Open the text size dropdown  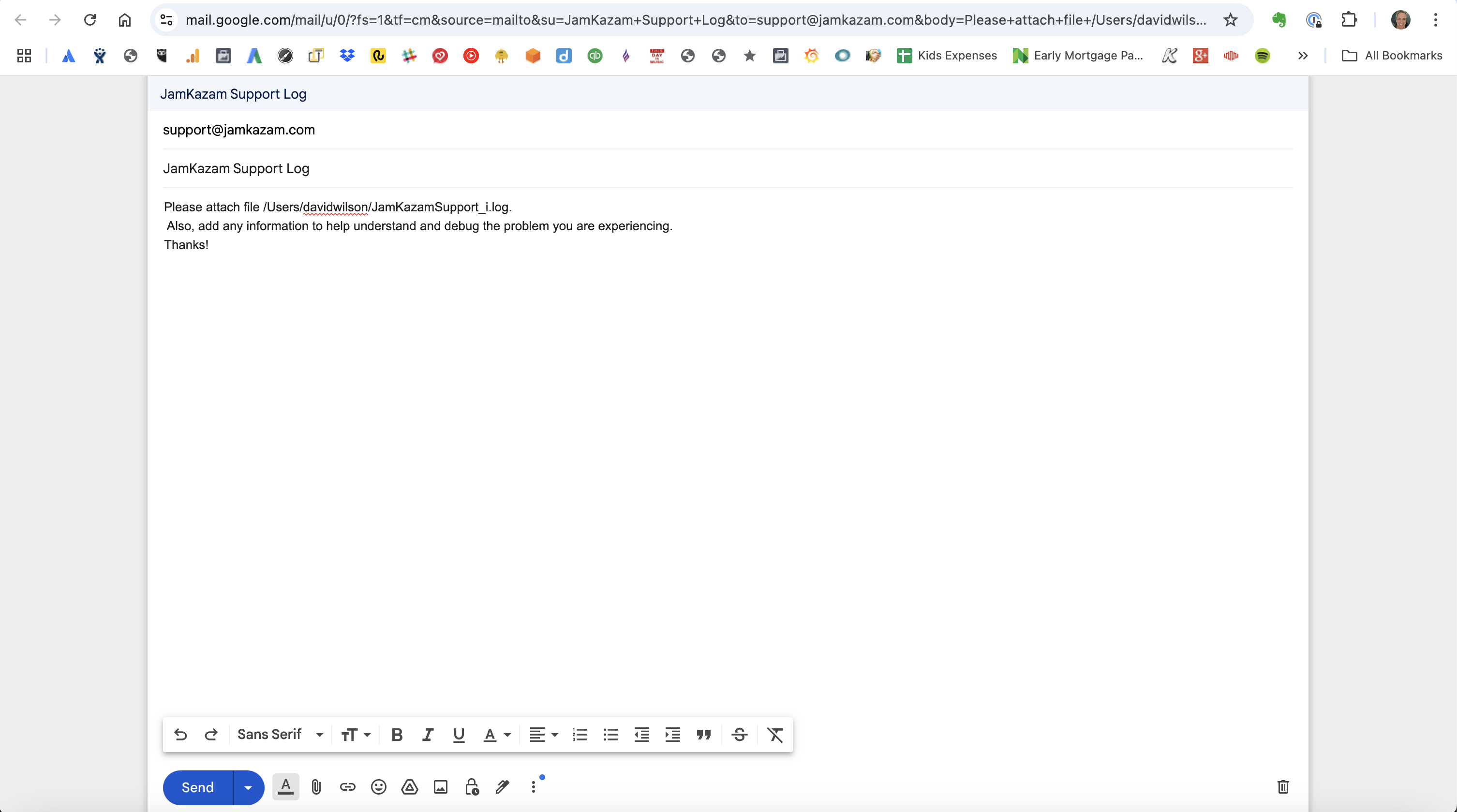pos(355,735)
